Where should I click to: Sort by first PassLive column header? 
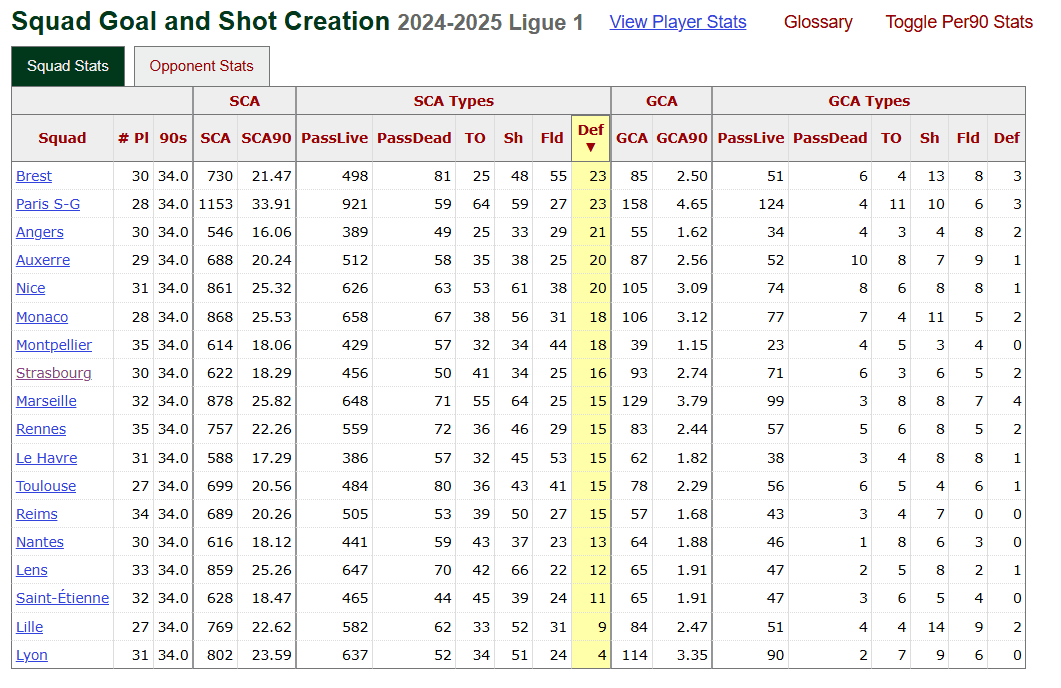pyautogui.click(x=334, y=138)
